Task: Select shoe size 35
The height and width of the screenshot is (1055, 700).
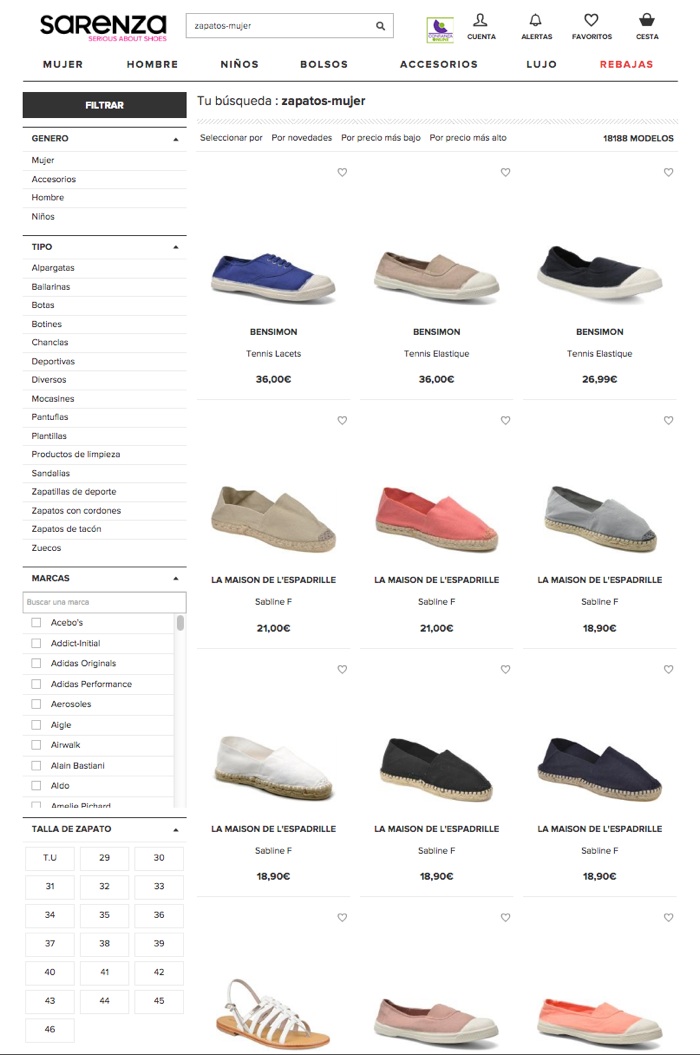Action: 104,915
